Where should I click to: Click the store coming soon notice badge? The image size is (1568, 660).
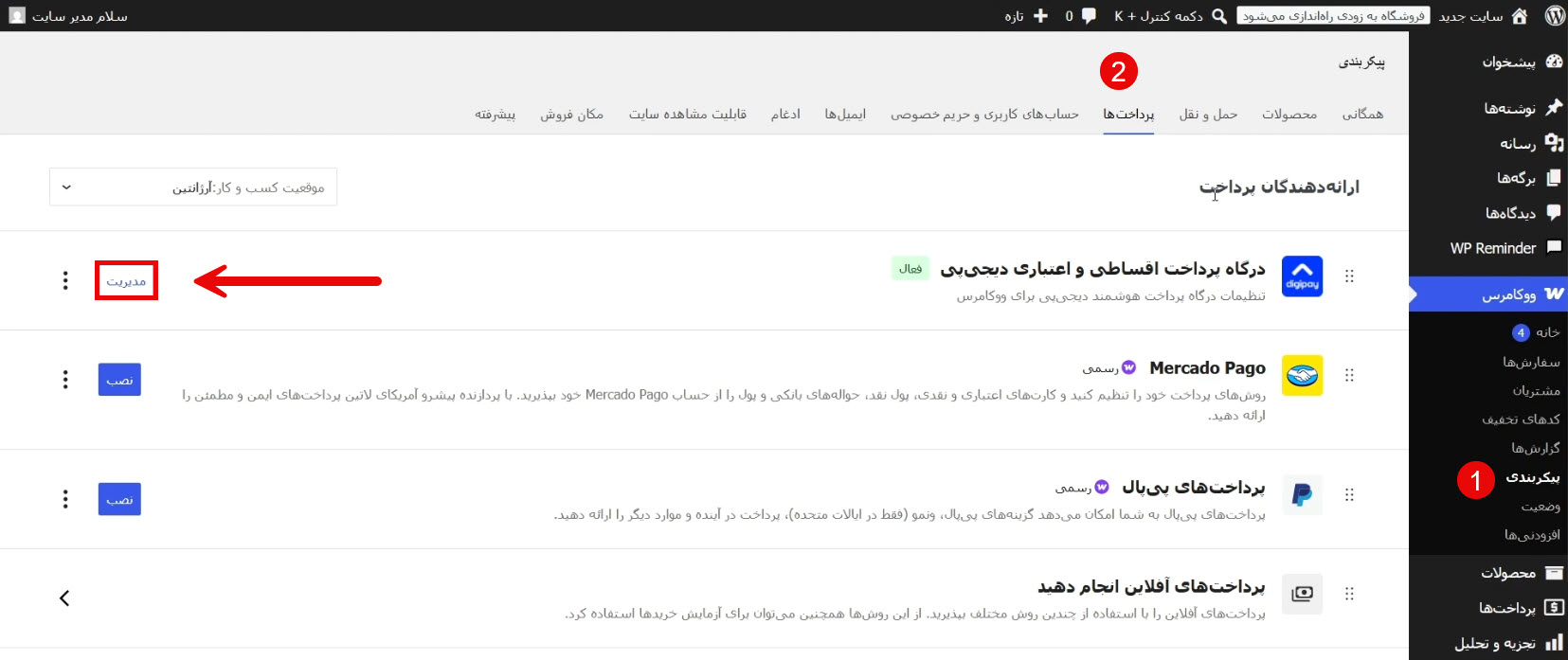coord(1333,16)
